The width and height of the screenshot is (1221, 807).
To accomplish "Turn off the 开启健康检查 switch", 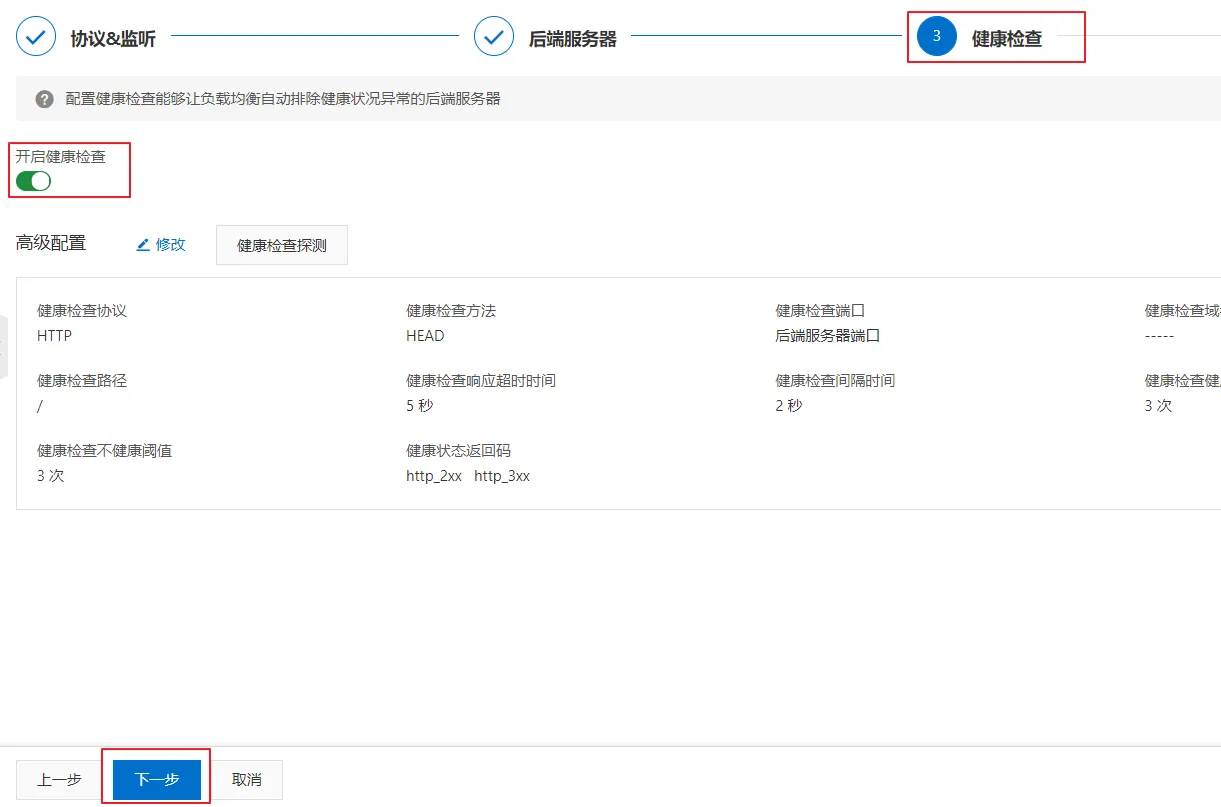I will click(x=33, y=181).
